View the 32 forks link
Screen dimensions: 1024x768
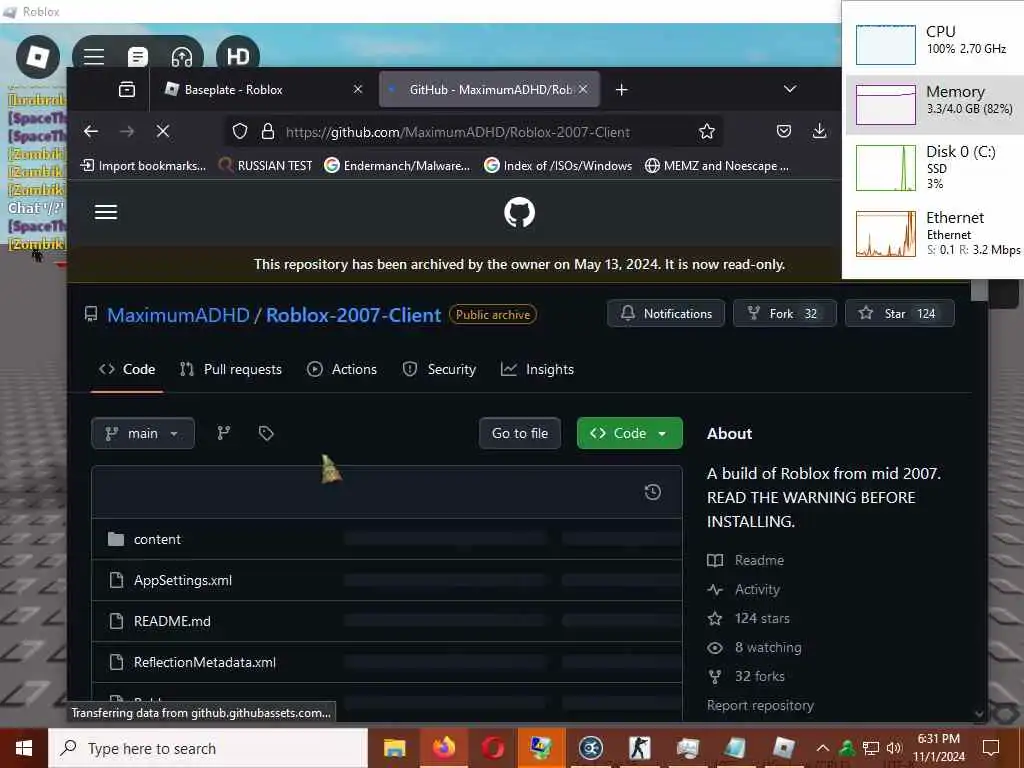point(746,677)
